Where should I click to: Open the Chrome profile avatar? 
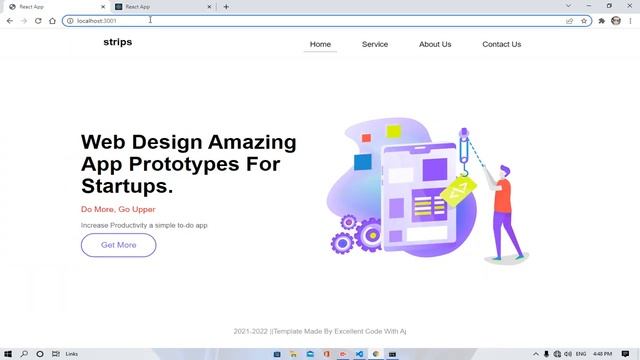[616, 20]
